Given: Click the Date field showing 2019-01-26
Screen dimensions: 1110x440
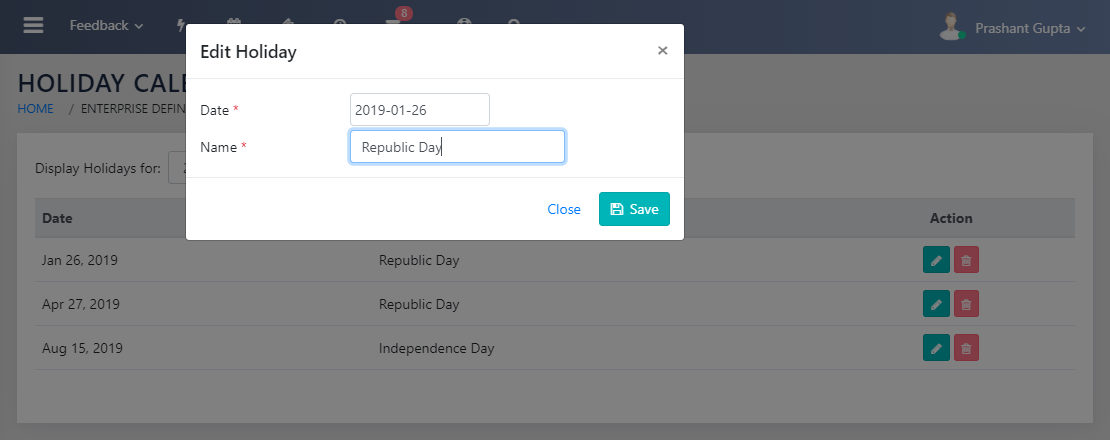Looking at the screenshot, I should click(x=419, y=109).
